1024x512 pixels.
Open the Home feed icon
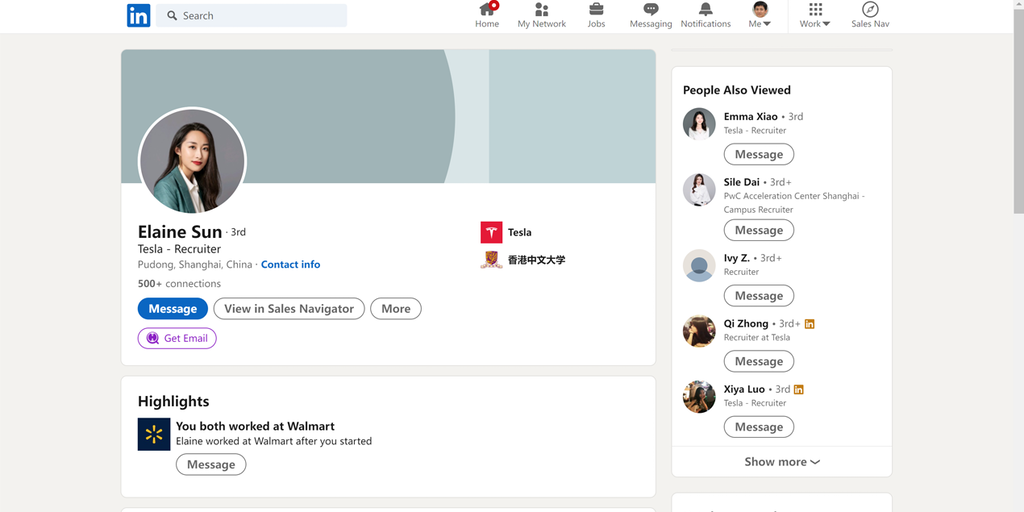pyautogui.click(x=487, y=10)
